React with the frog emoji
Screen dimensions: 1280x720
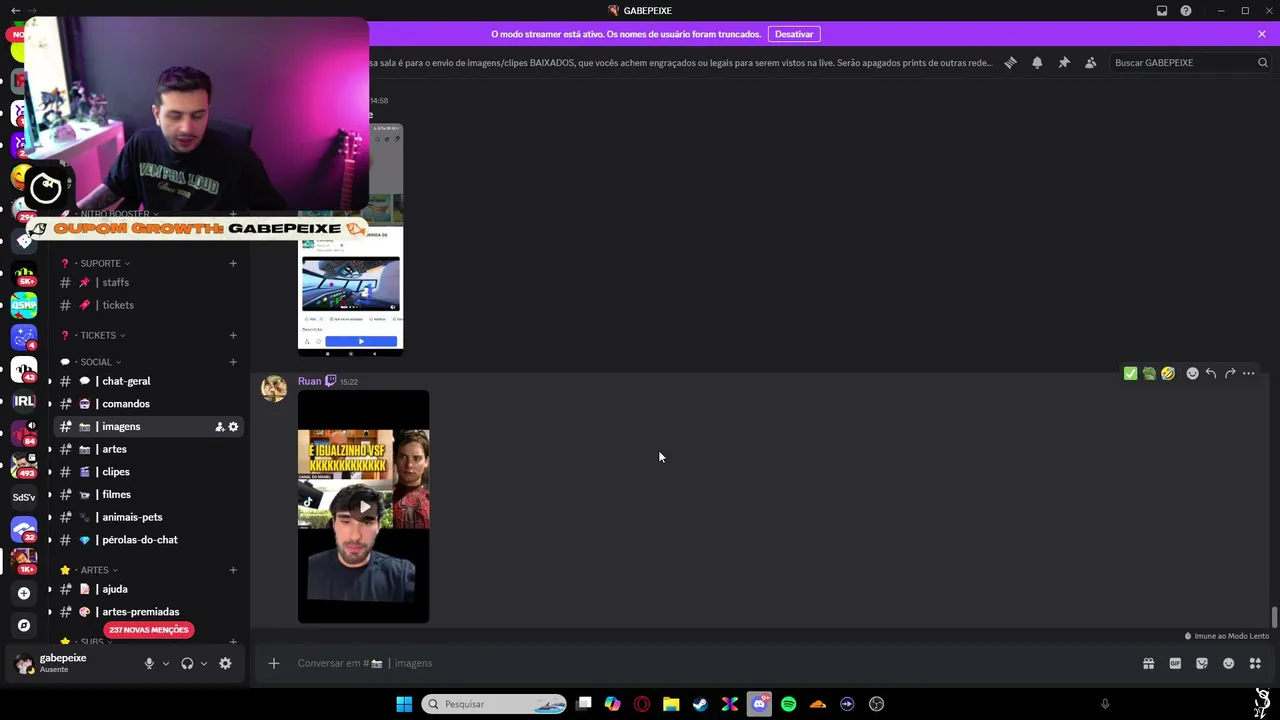click(x=1149, y=373)
